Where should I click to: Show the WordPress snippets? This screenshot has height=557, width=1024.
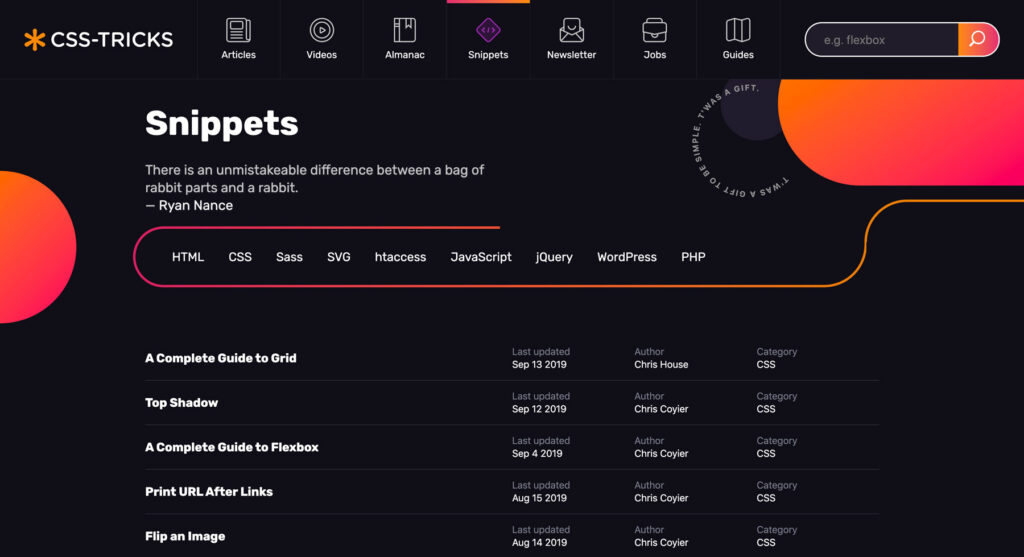(627, 257)
